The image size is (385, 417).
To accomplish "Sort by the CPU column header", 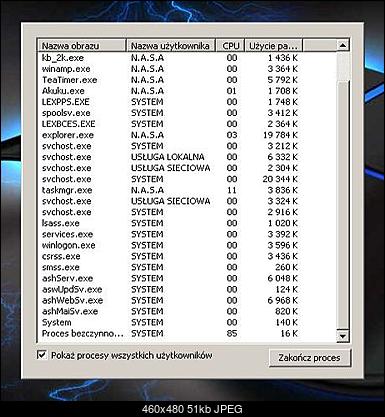I will (231, 46).
